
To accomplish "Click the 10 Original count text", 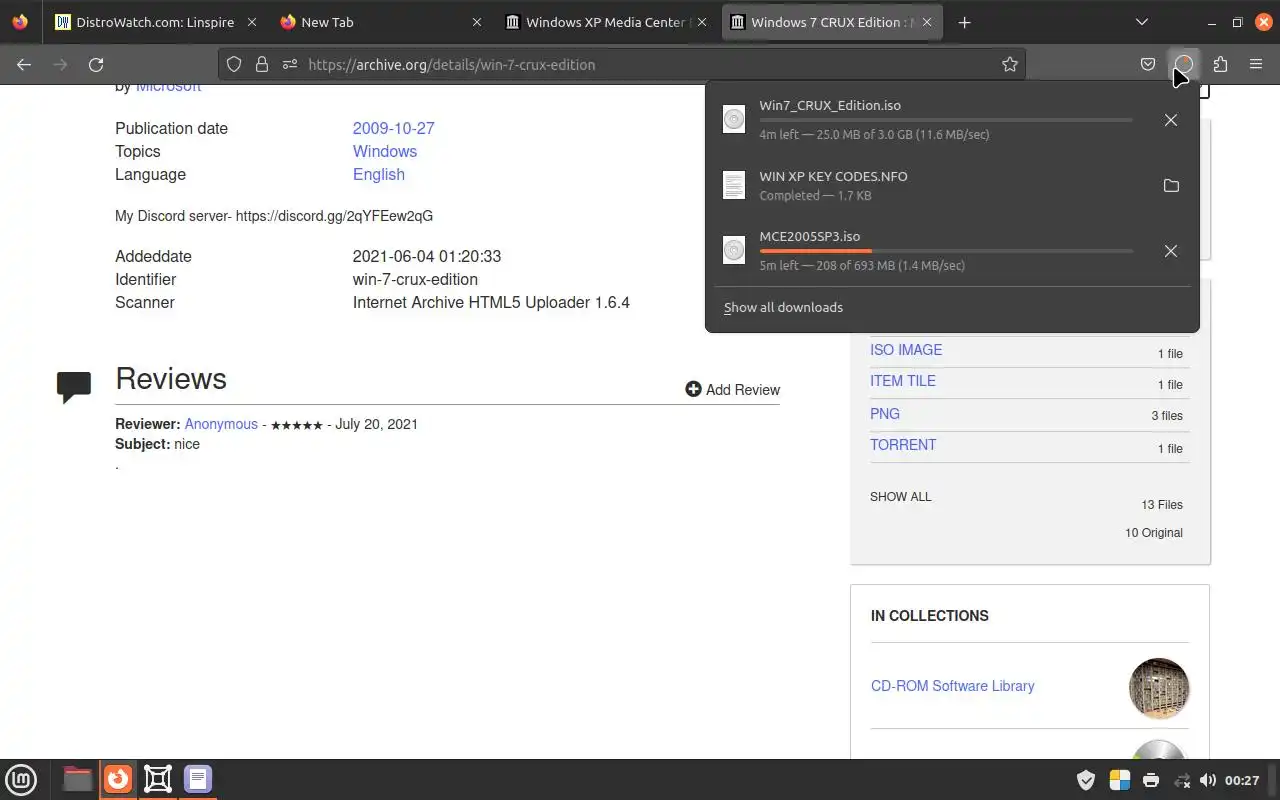I will coord(1154,533).
